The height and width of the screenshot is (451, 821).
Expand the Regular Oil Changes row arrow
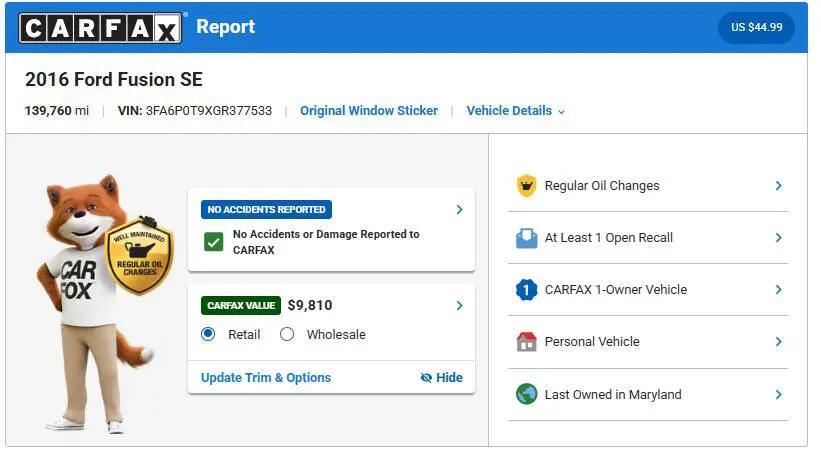[779, 185]
